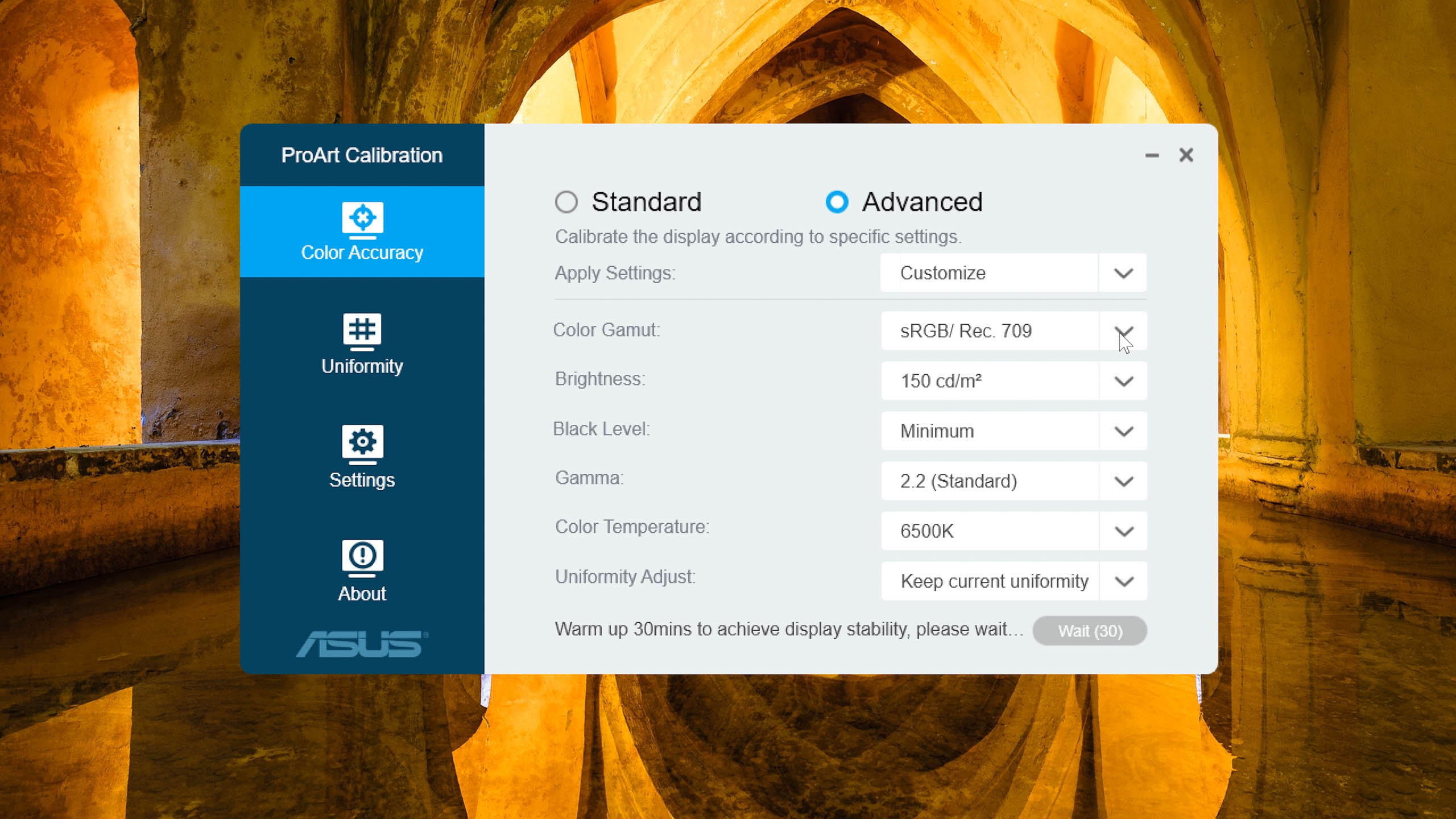1456x819 pixels.
Task: Click the Color Gamut label
Action: click(x=607, y=330)
